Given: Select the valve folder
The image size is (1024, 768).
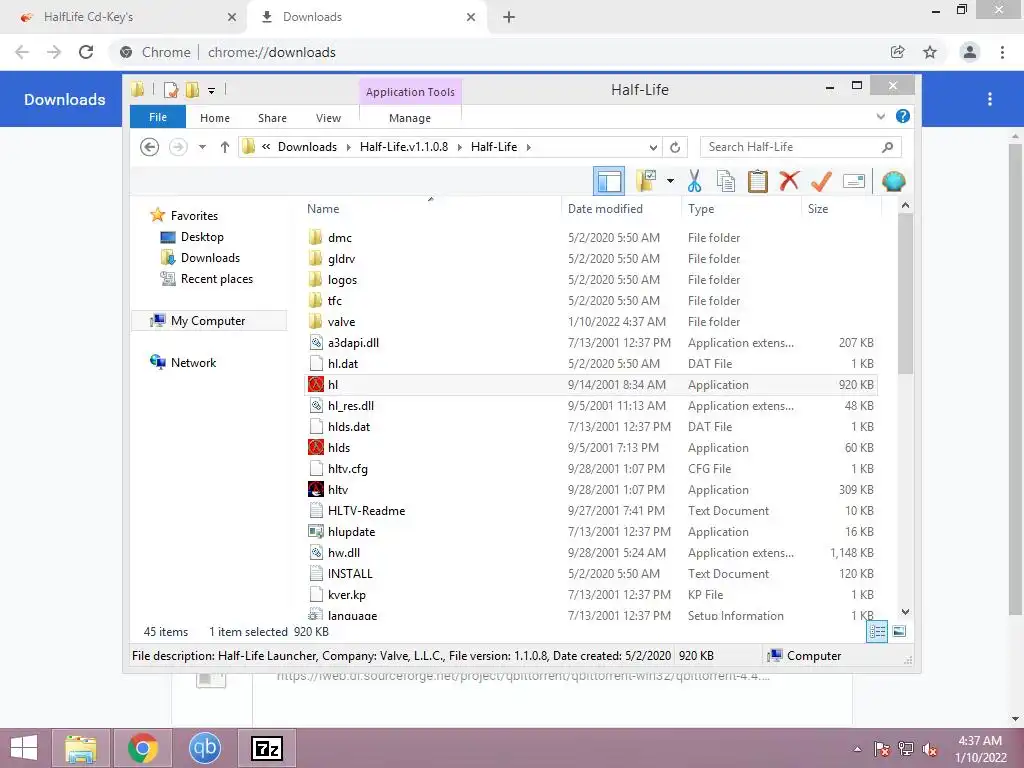Looking at the screenshot, I should [x=591, y=321].
